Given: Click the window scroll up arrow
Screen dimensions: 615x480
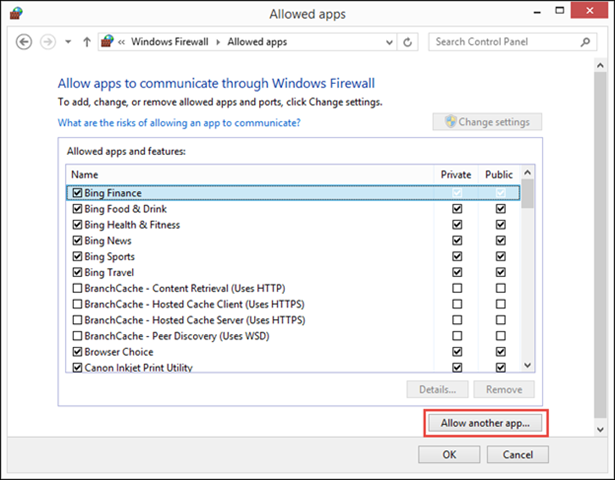Looking at the screenshot, I should [x=600, y=65].
